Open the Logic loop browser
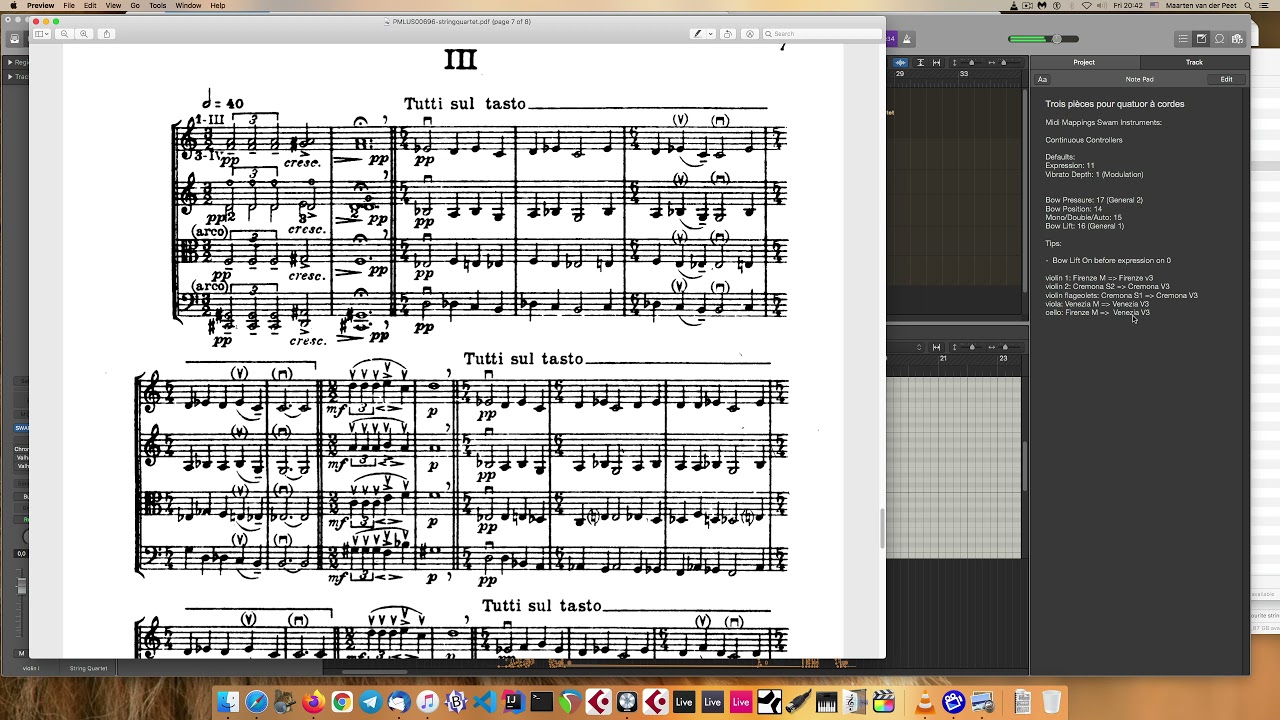 (x=1219, y=39)
